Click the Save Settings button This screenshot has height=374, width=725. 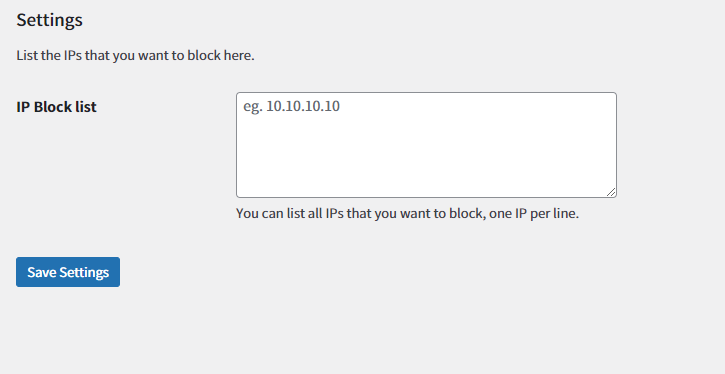click(x=68, y=272)
